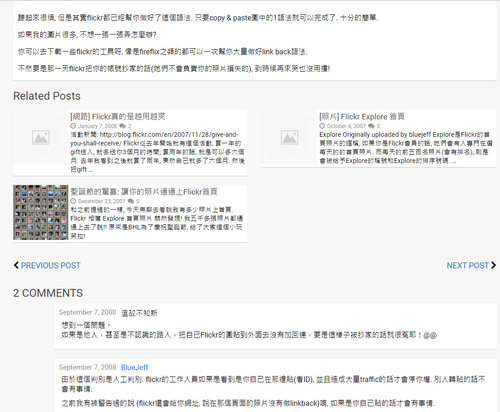Click the post text line mentioning 'fireflix'
Viewport: 500px width, 412px height.
[163, 52]
